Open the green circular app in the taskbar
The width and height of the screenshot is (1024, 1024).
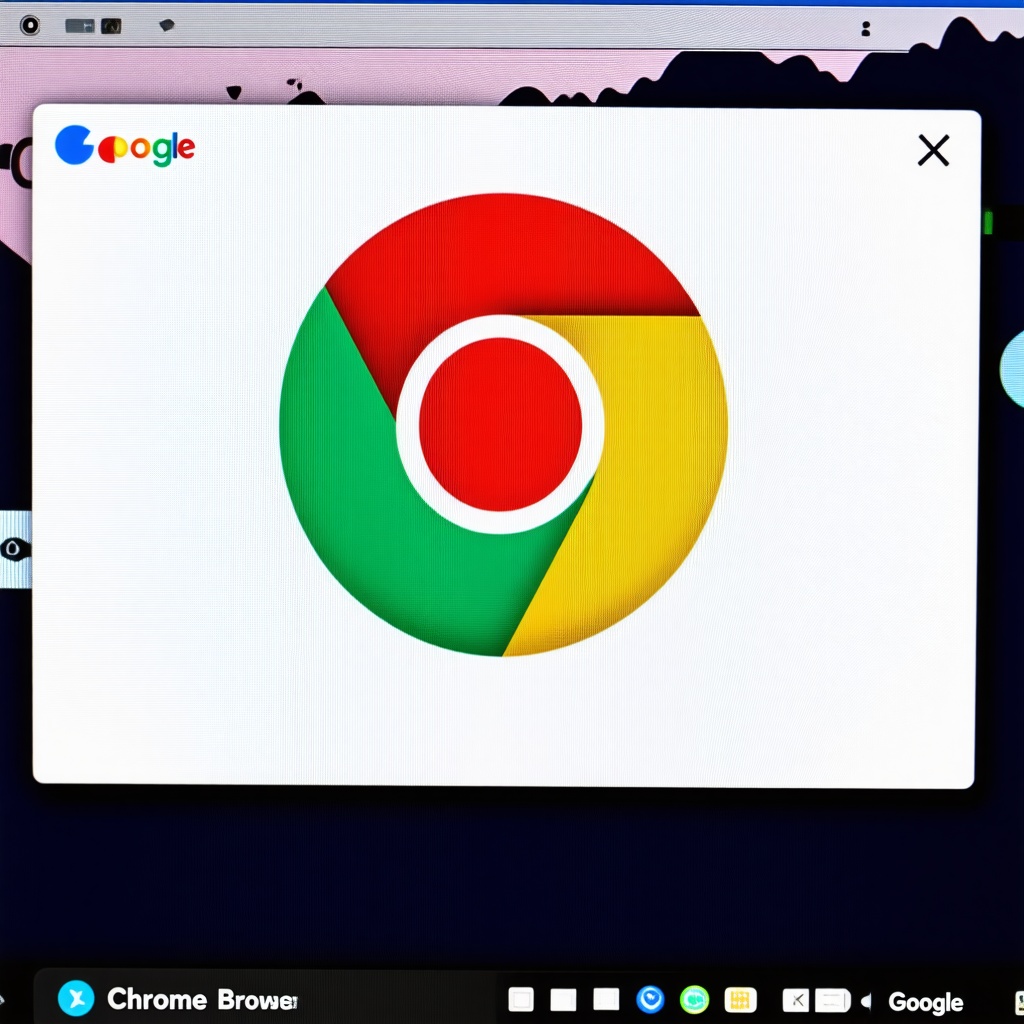coord(694,999)
